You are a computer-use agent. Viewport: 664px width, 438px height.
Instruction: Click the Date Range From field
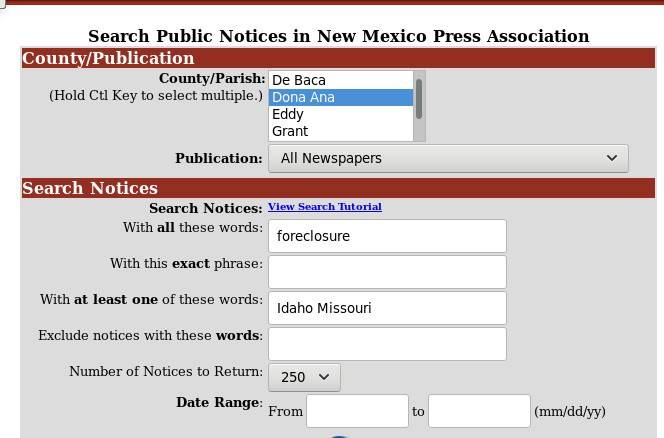(357, 411)
